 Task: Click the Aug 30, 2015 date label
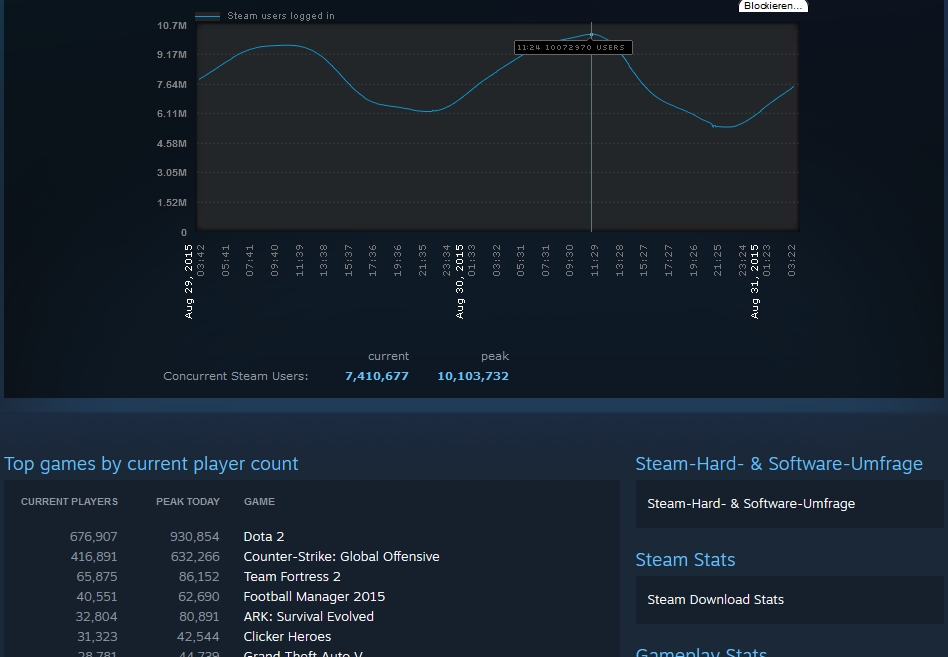tap(459, 282)
